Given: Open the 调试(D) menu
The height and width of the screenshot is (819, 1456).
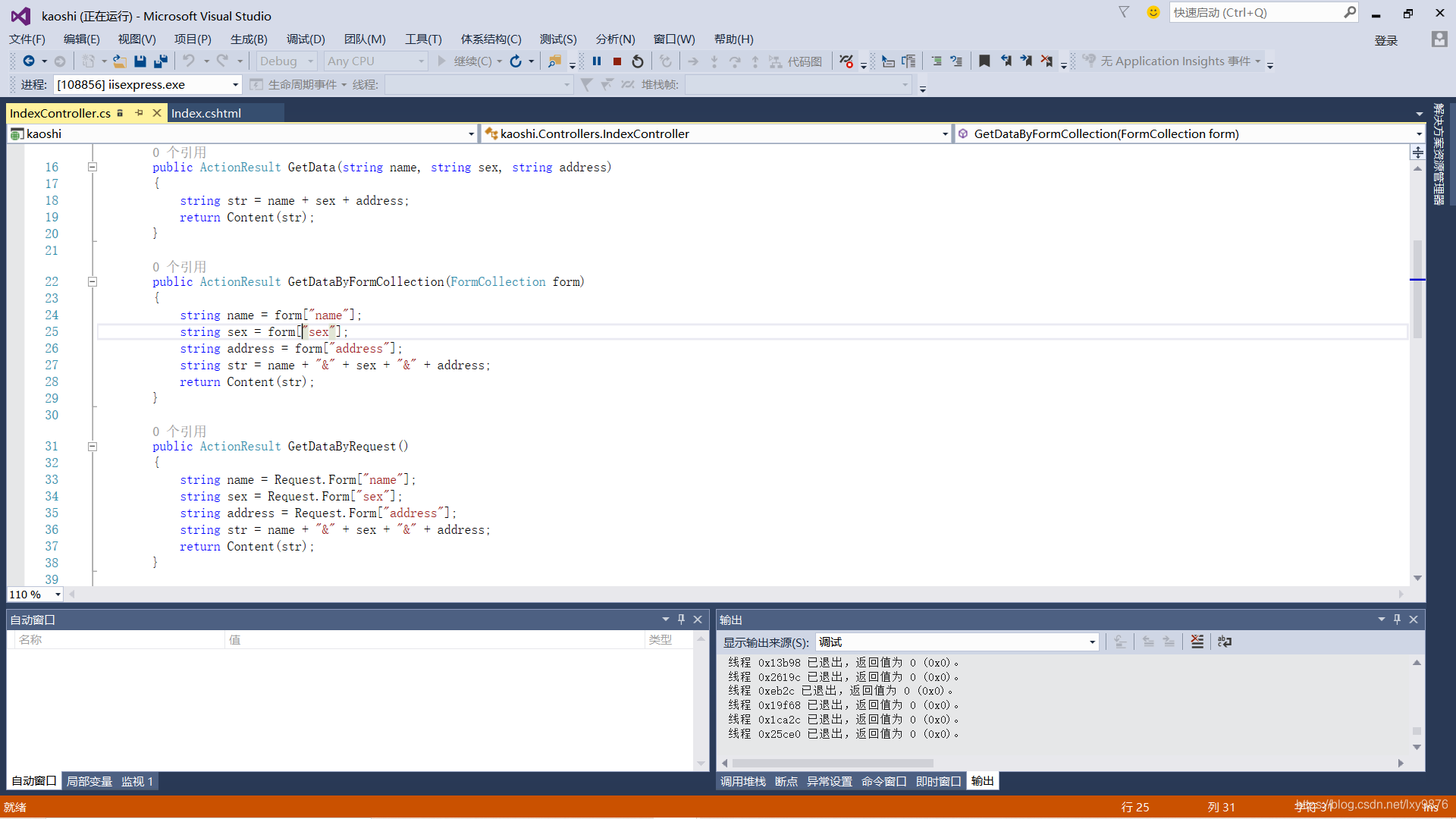Looking at the screenshot, I should point(306,39).
